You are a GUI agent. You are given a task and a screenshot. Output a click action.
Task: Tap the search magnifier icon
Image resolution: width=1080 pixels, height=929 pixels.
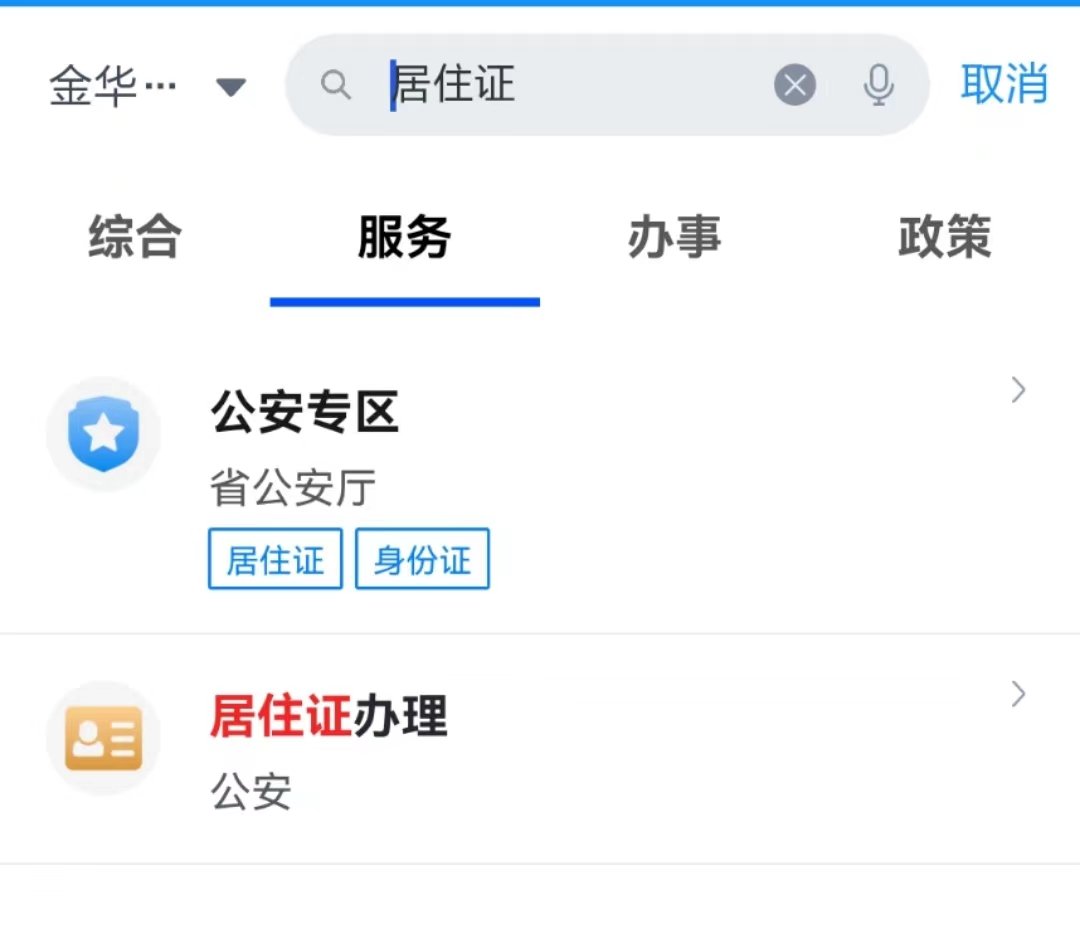tap(336, 86)
